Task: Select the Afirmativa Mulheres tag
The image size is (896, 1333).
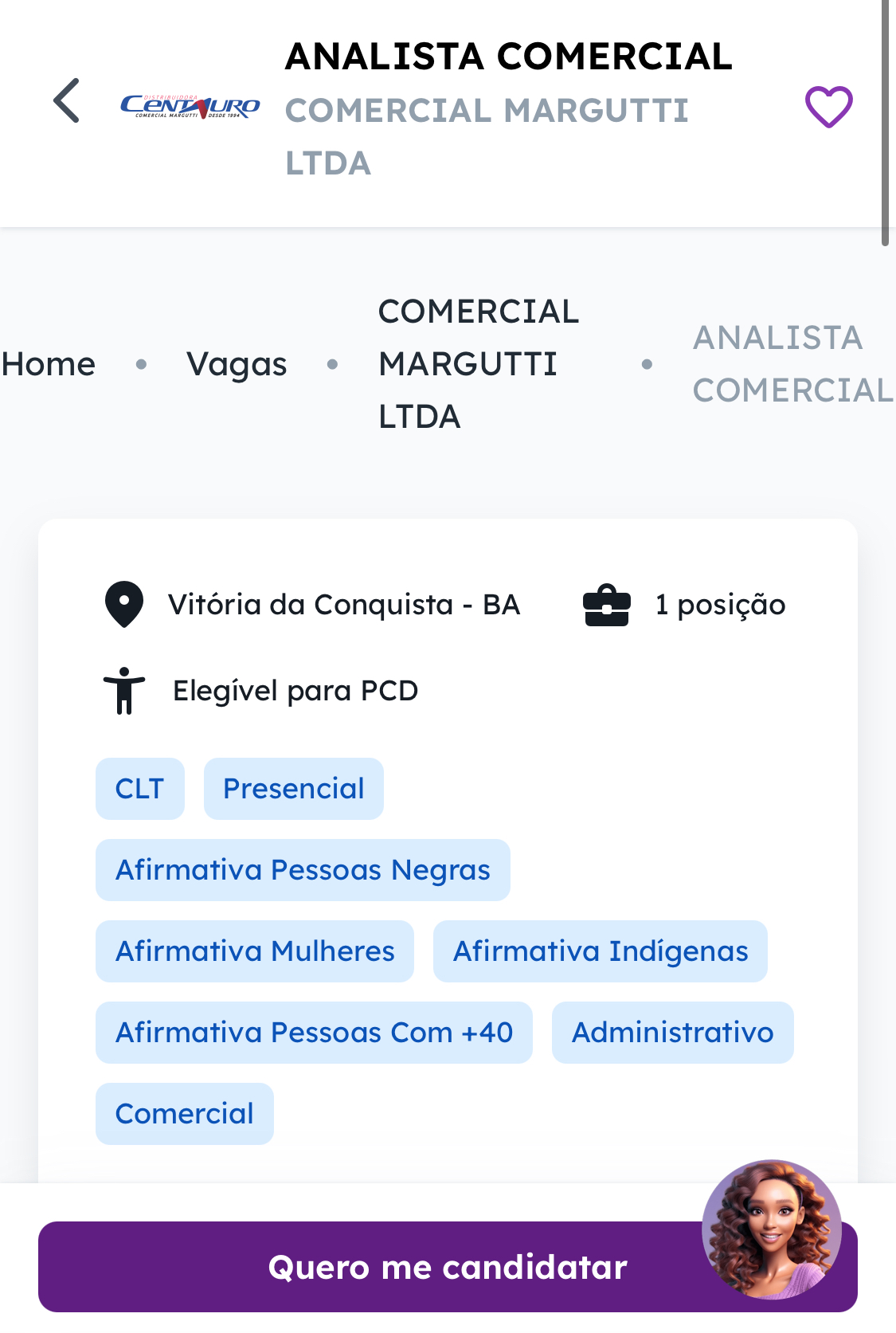Action: [x=255, y=951]
